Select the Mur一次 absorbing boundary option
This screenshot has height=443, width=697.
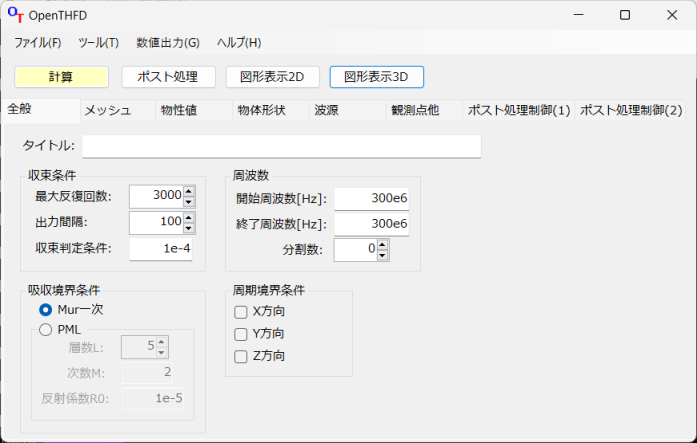click(46, 310)
